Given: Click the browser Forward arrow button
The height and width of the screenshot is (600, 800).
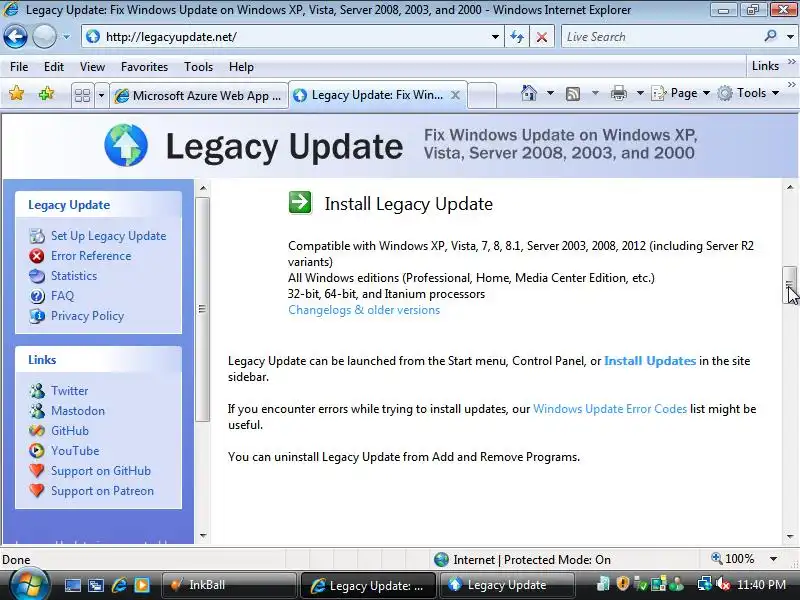Looking at the screenshot, I should click(x=44, y=37).
